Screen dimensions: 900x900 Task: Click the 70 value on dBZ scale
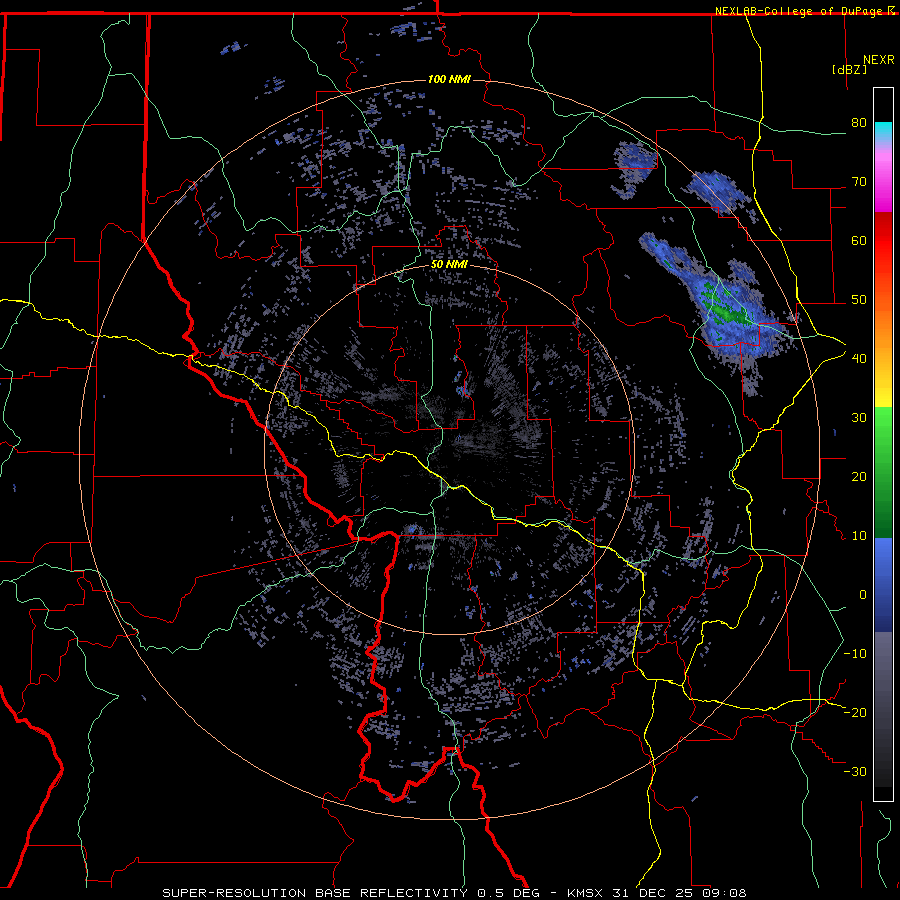click(x=859, y=181)
